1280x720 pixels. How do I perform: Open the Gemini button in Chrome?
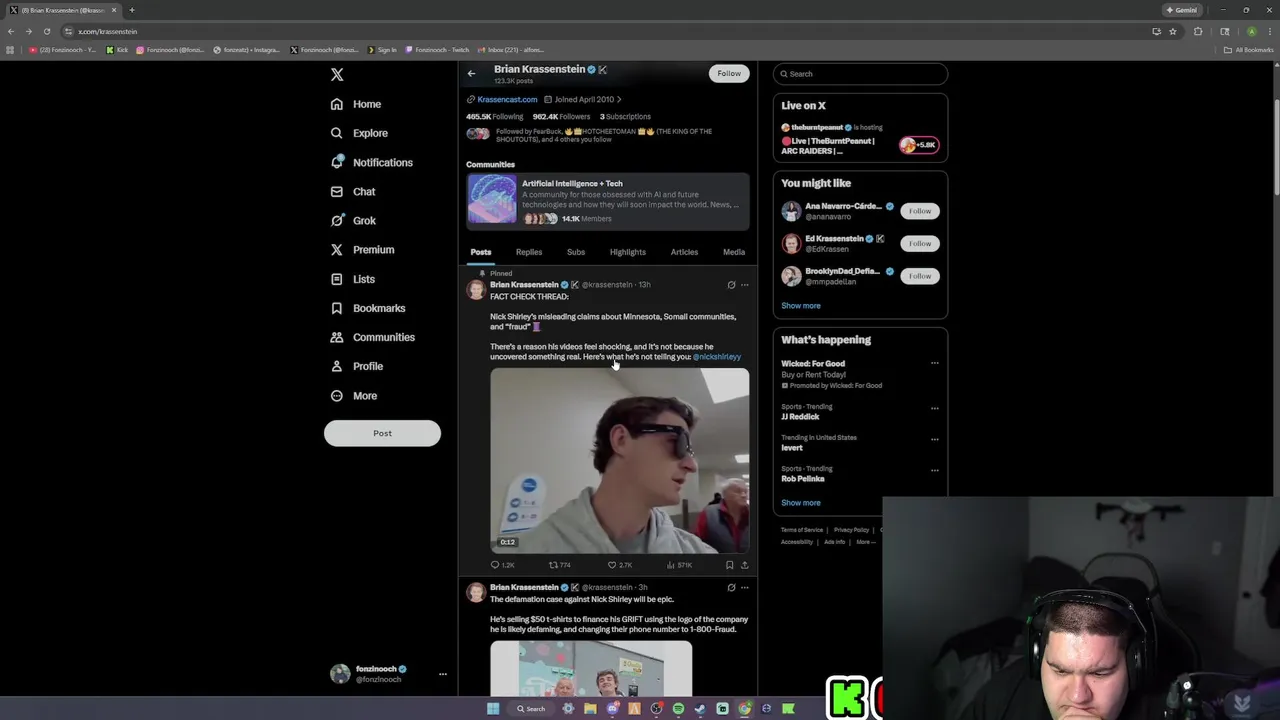click(1181, 10)
